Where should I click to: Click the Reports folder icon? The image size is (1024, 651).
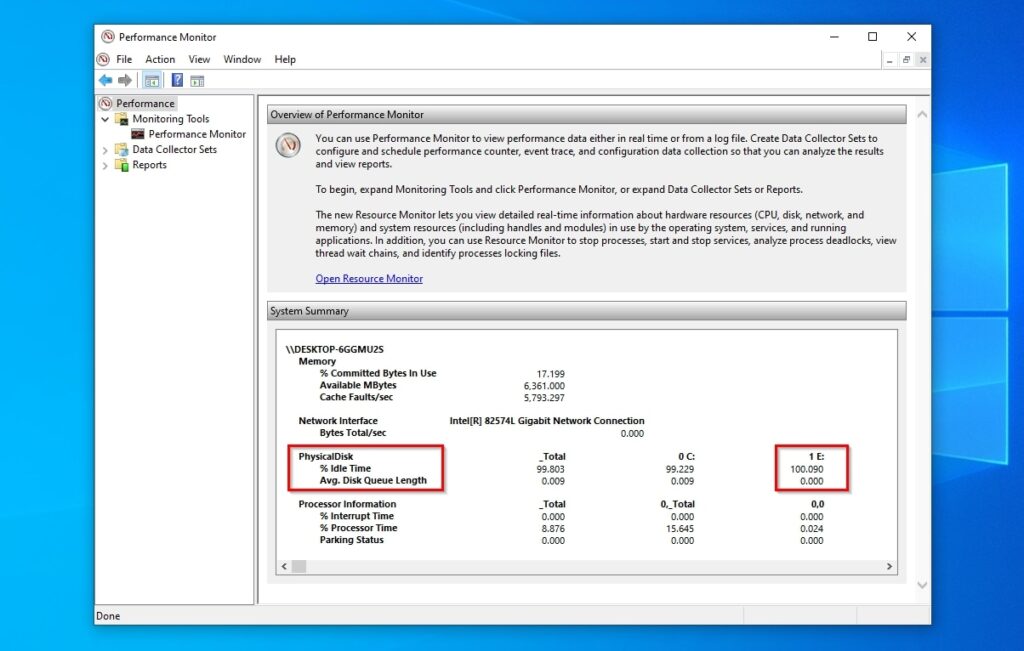point(121,165)
